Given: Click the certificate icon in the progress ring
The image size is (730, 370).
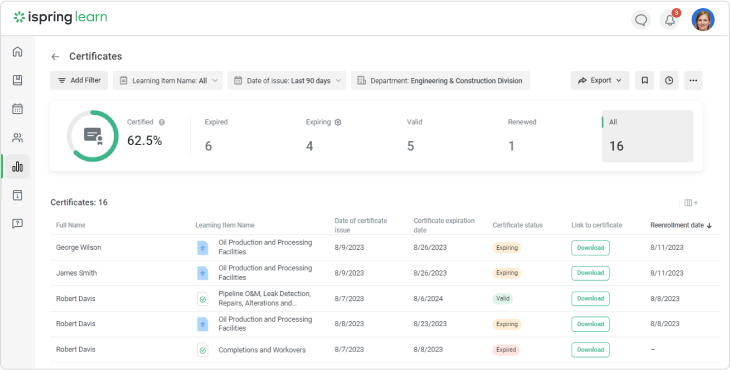Looking at the screenshot, I should [x=93, y=136].
